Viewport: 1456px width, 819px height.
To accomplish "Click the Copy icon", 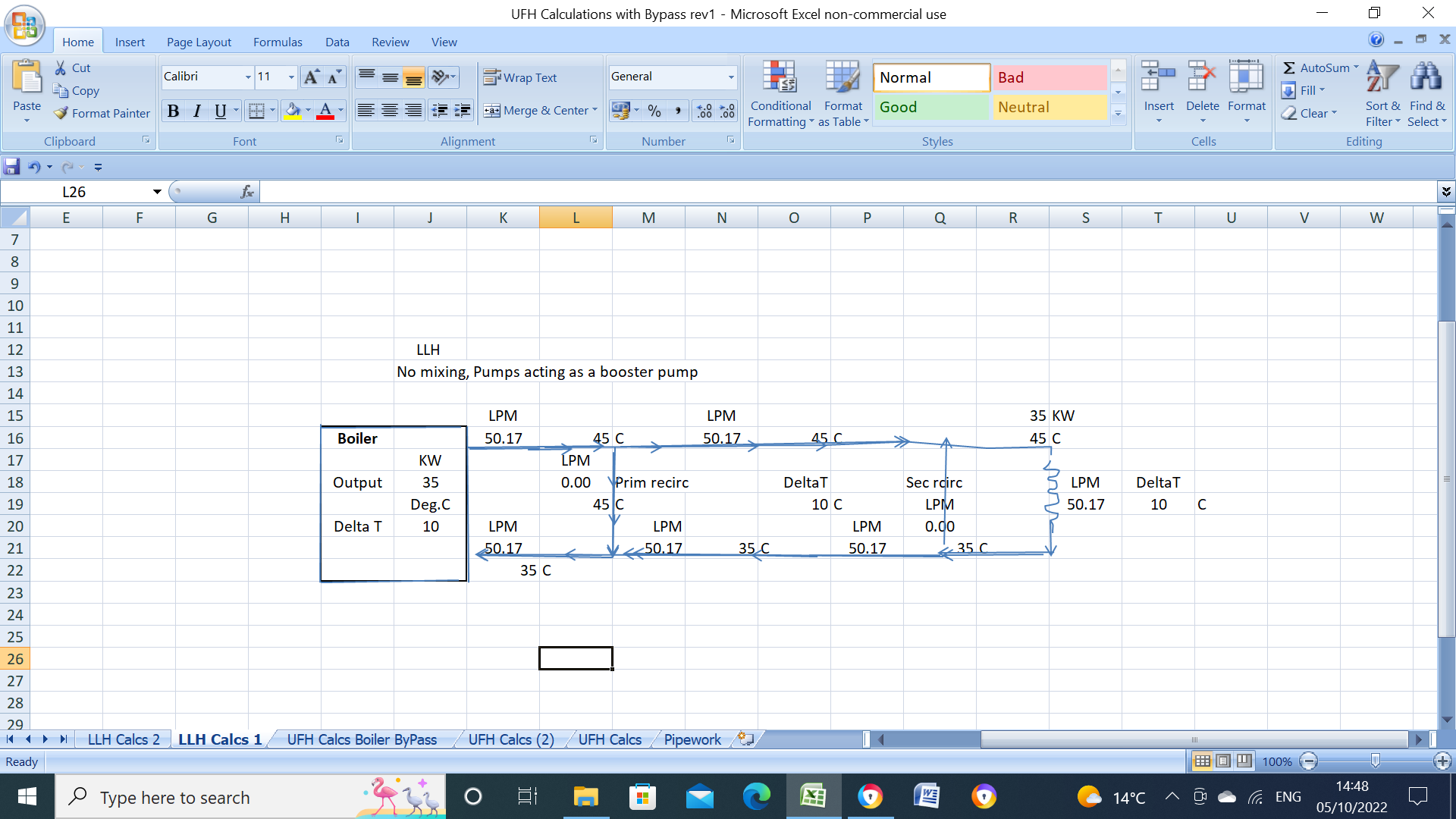I will pyautogui.click(x=61, y=91).
